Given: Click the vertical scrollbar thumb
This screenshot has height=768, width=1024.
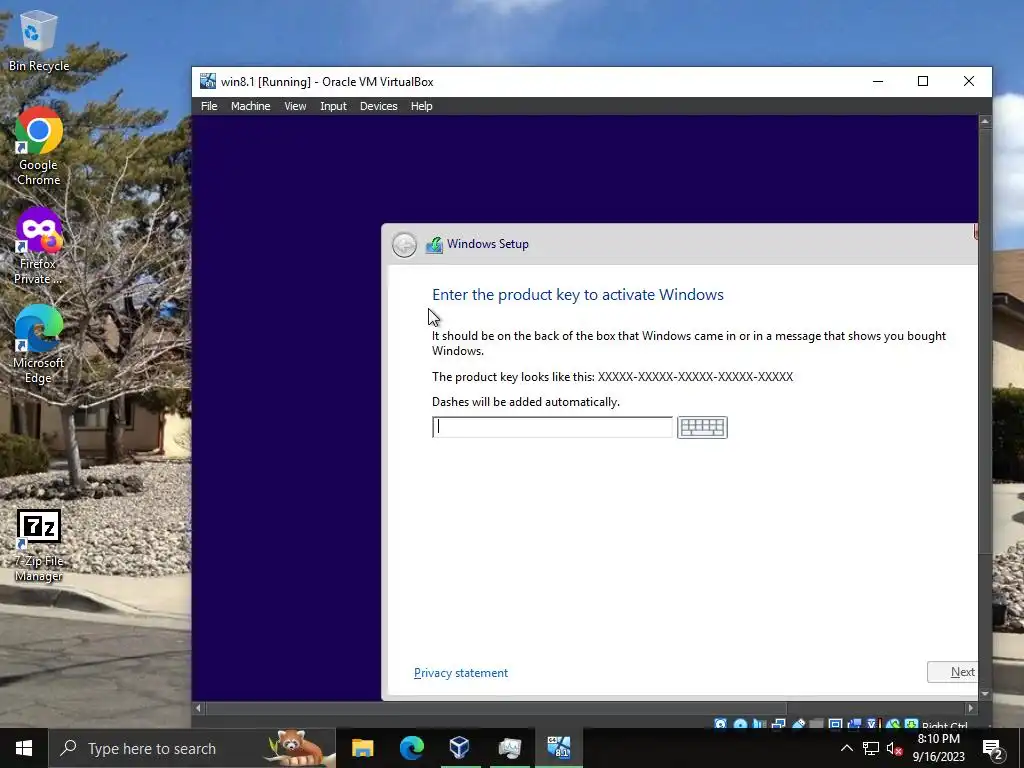Looking at the screenshot, I should tap(985, 340).
